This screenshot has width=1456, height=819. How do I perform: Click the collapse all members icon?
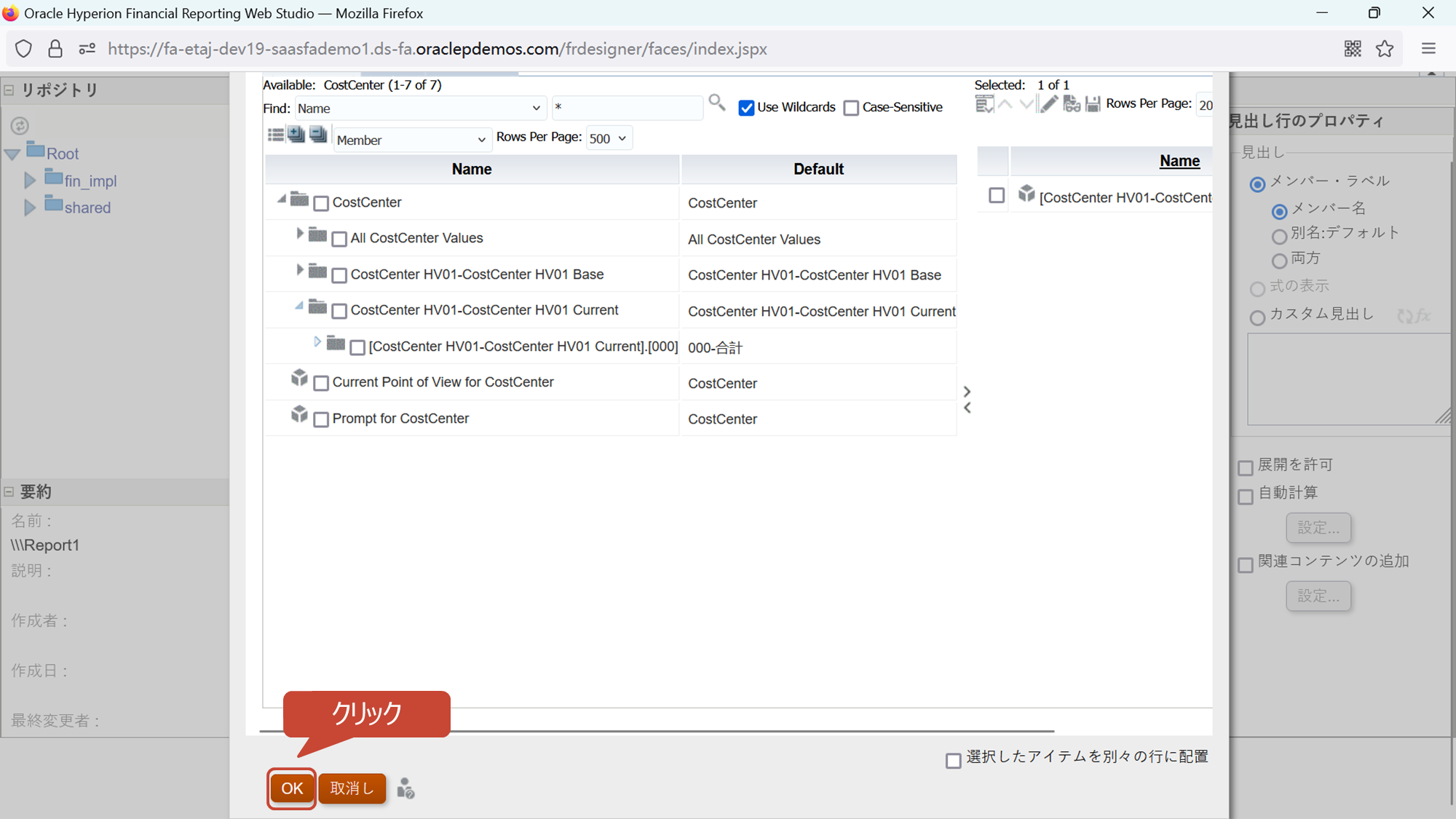point(318,135)
